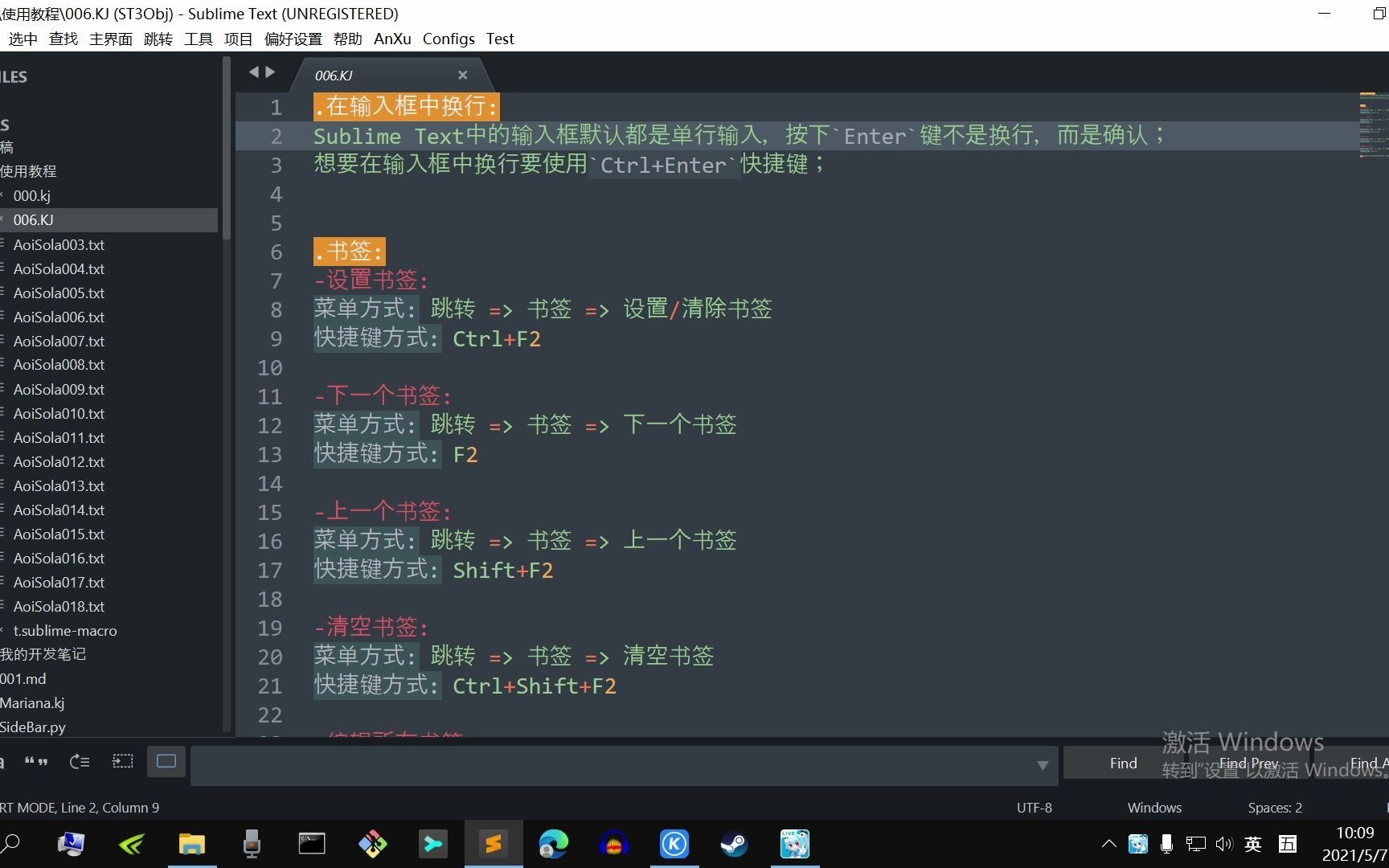Image resolution: width=1389 pixels, height=868 pixels.
Task: Open the find history dropdown arrow
Action: coord(1043,765)
